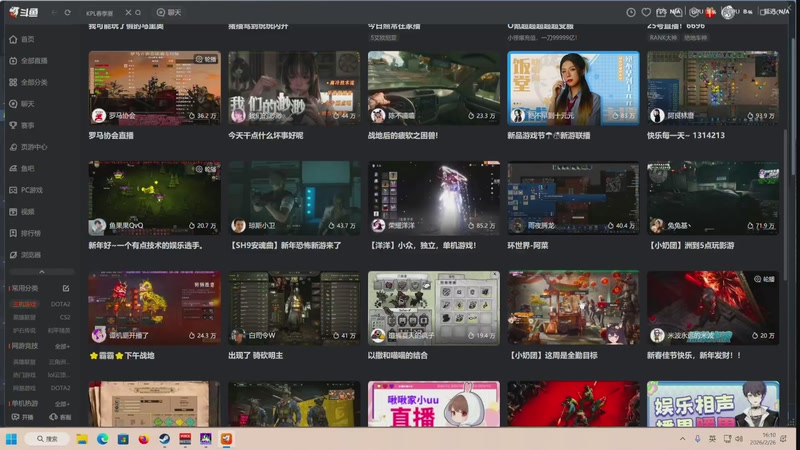Click the 客服 customer service button
The height and width of the screenshot is (450, 800).
coord(60,417)
